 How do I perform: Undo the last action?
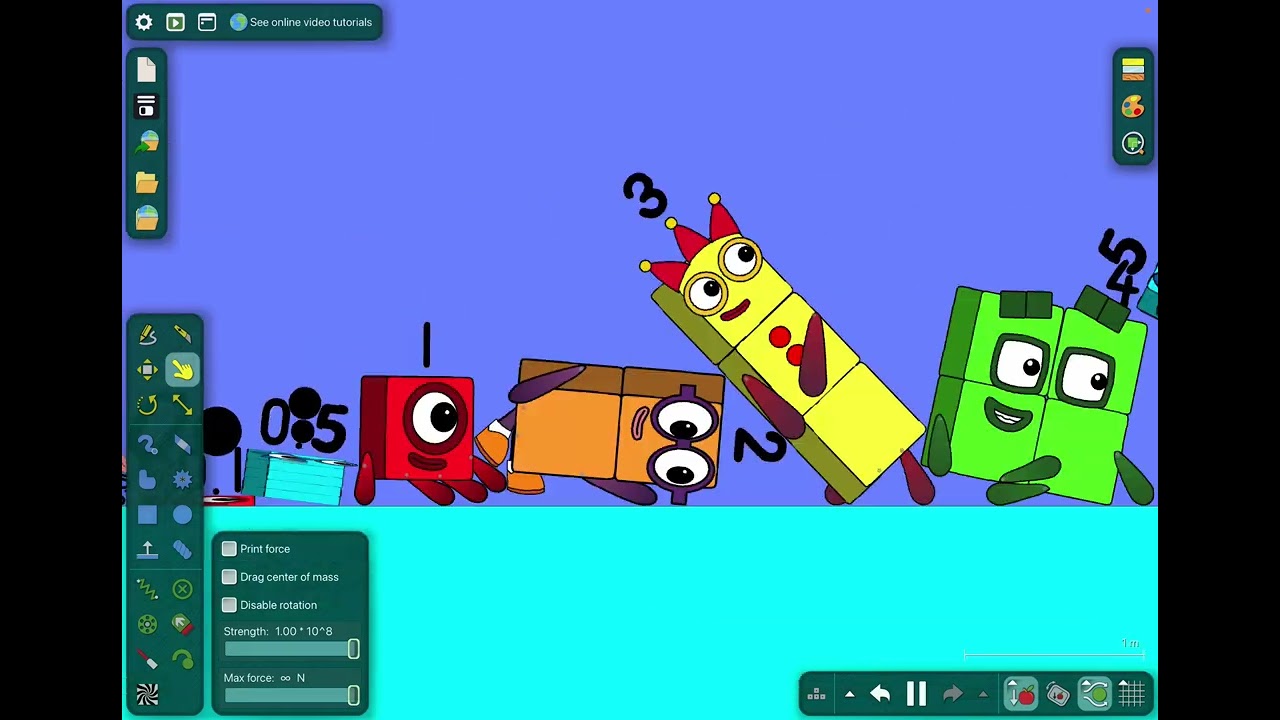[x=880, y=694]
